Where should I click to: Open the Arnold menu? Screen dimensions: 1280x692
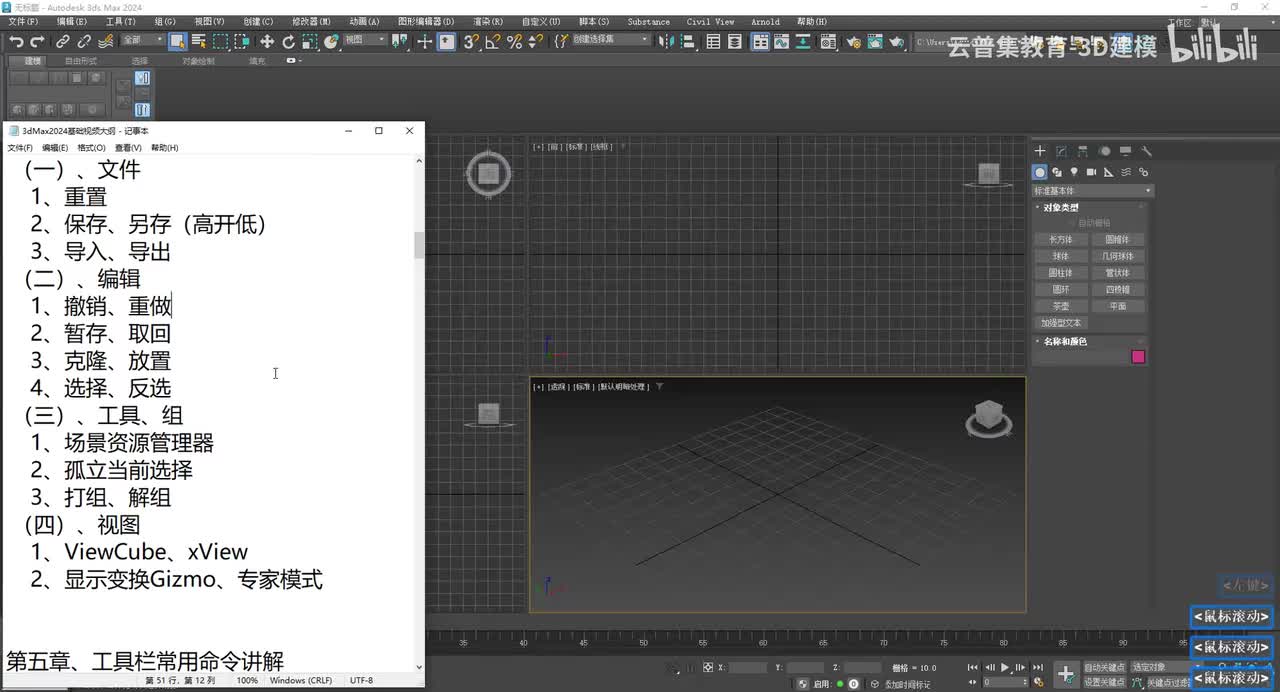(x=765, y=21)
